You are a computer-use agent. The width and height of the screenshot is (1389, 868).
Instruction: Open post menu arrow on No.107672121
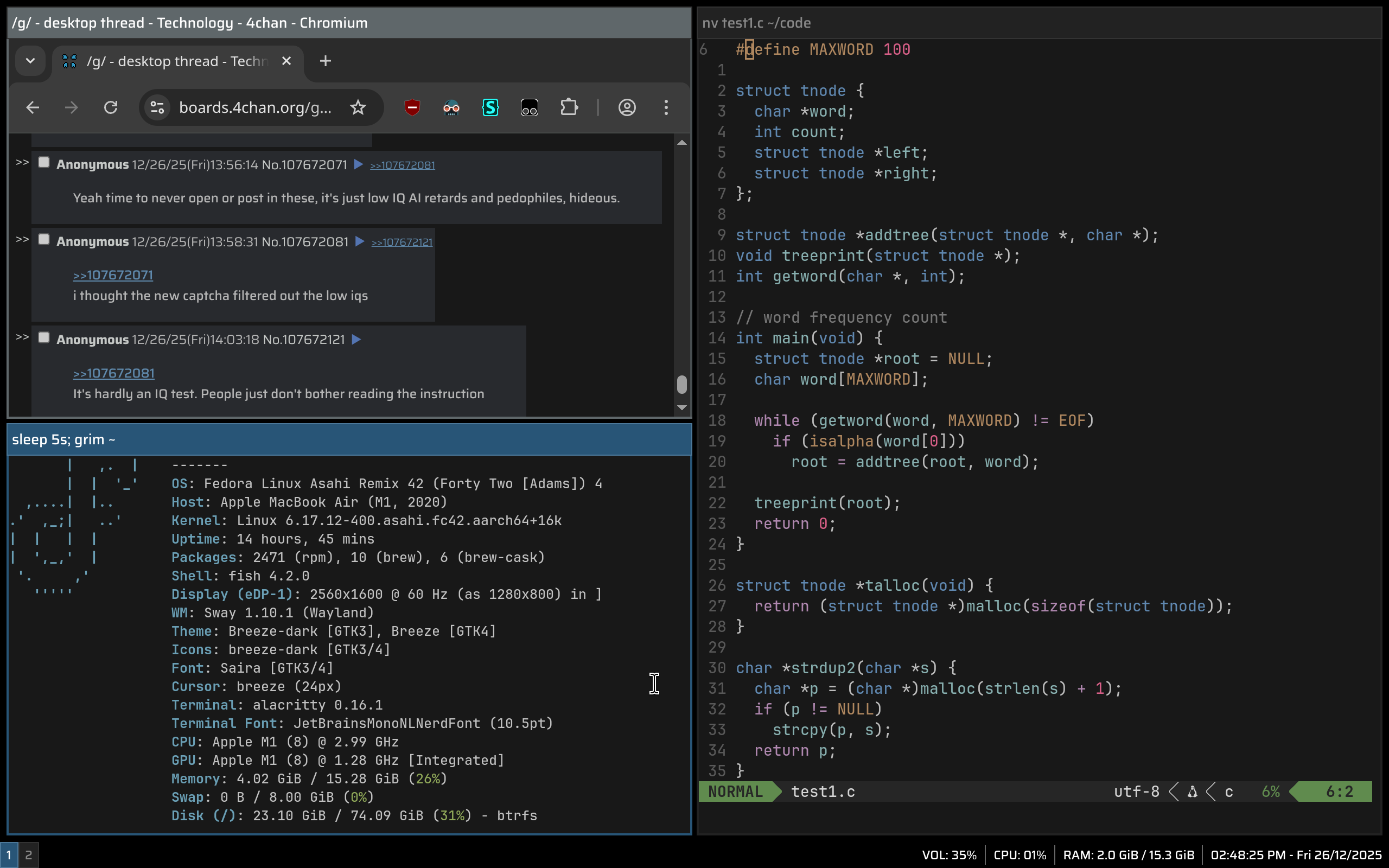[x=356, y=340]
